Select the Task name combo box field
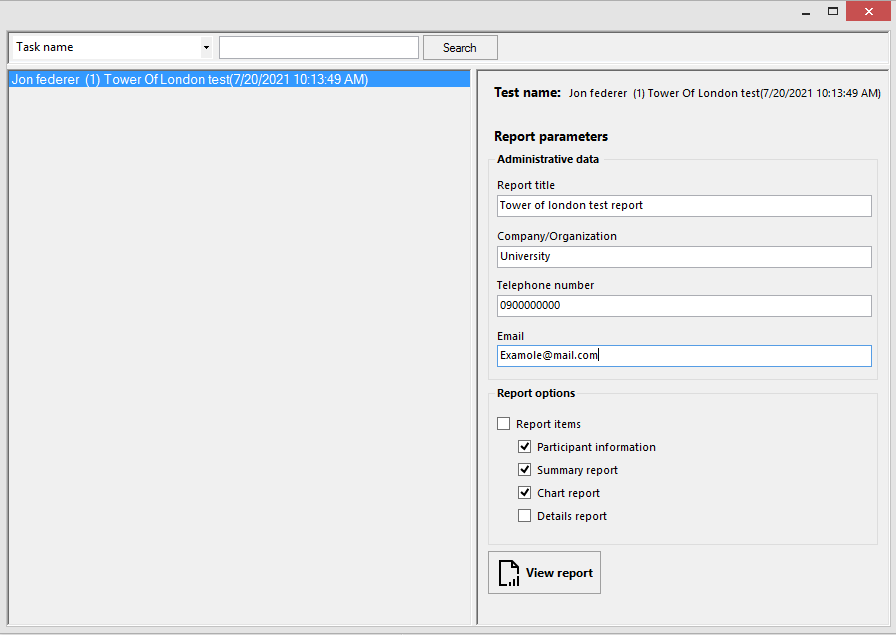Image resolution: width=896 pixels, height=635 pixels. coord(112,47)
